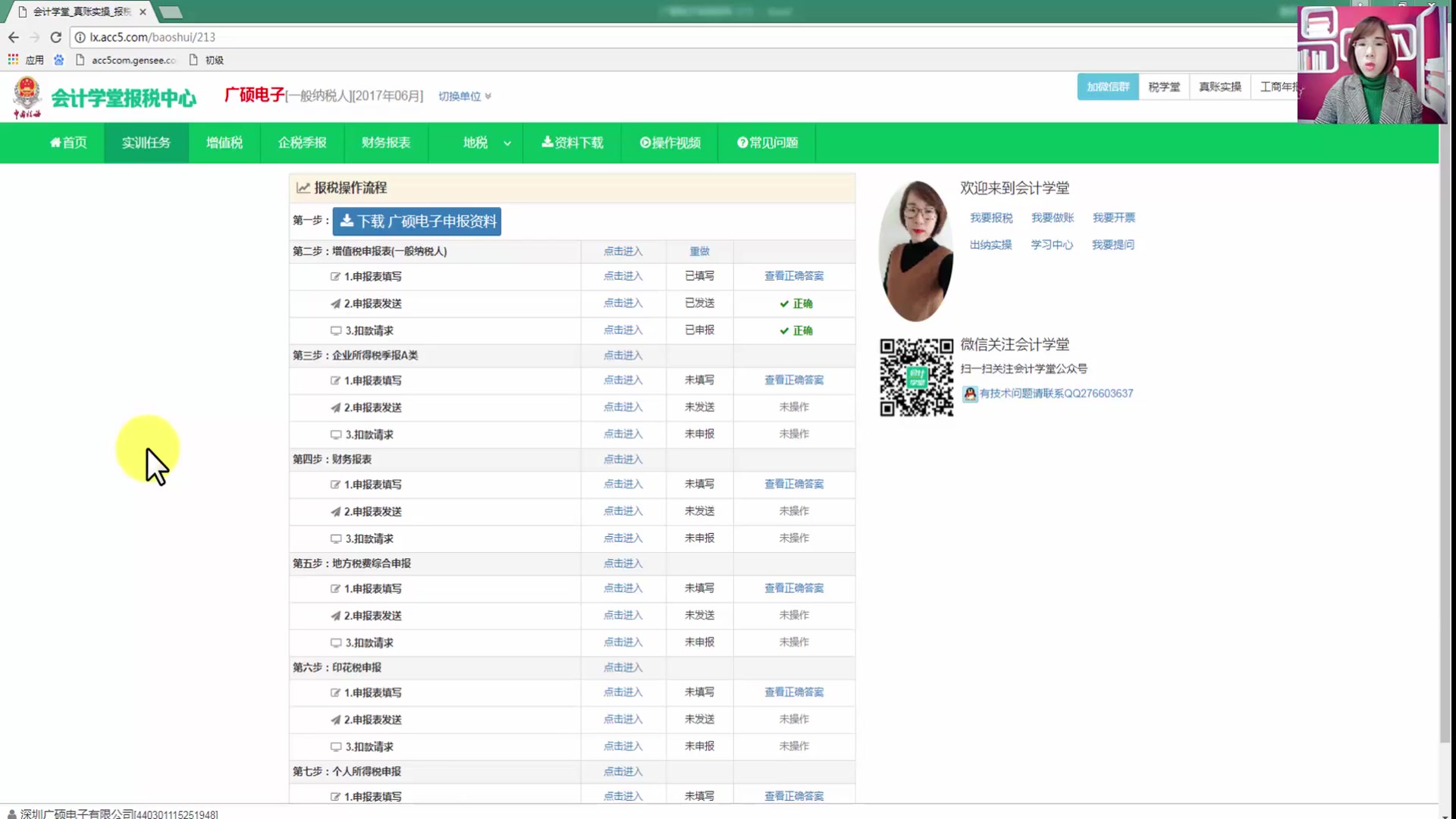Open the 初级 bookmark
The height and width of the screenshot is (819, 1456).
(x=206, y=60)
